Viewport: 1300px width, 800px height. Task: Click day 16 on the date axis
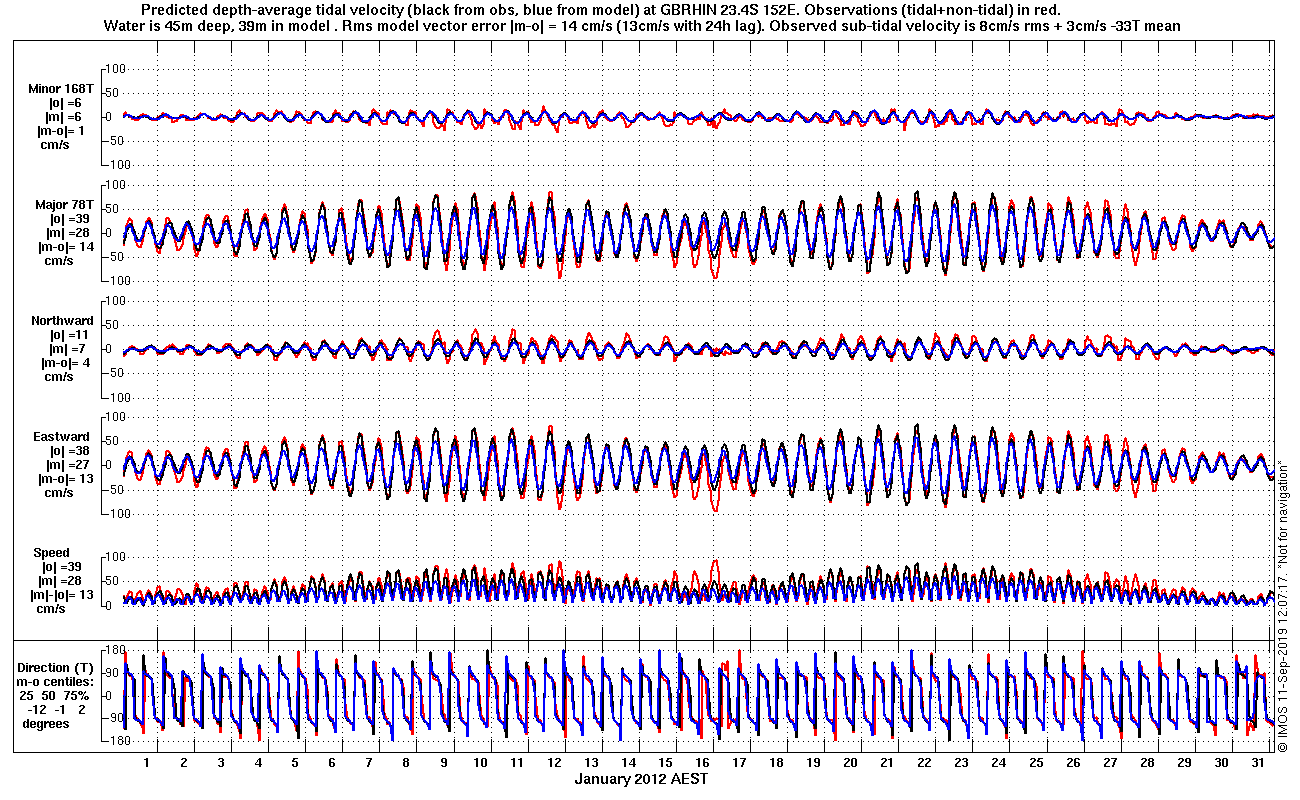(702, 763)
